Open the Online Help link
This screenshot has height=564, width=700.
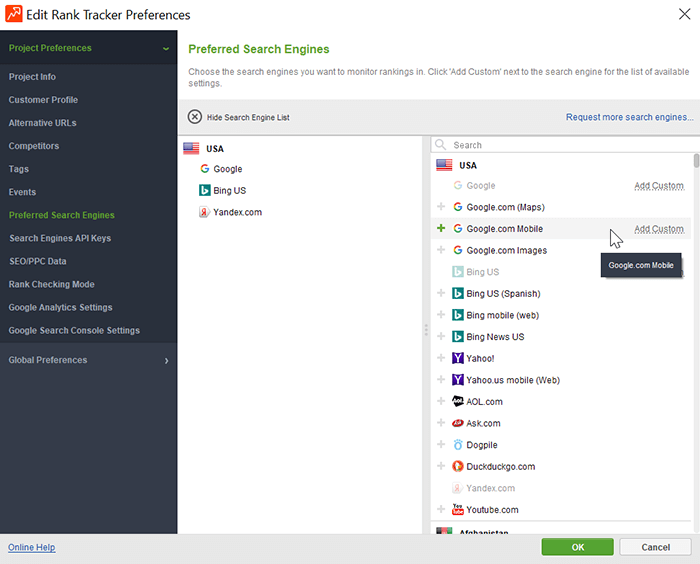click(x=32, y=547)
